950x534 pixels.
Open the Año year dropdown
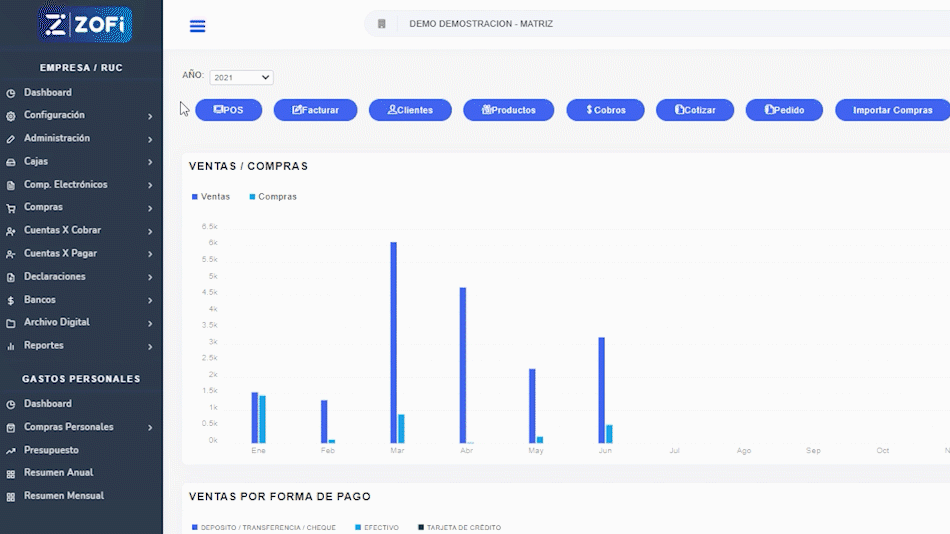coord(241,77)
